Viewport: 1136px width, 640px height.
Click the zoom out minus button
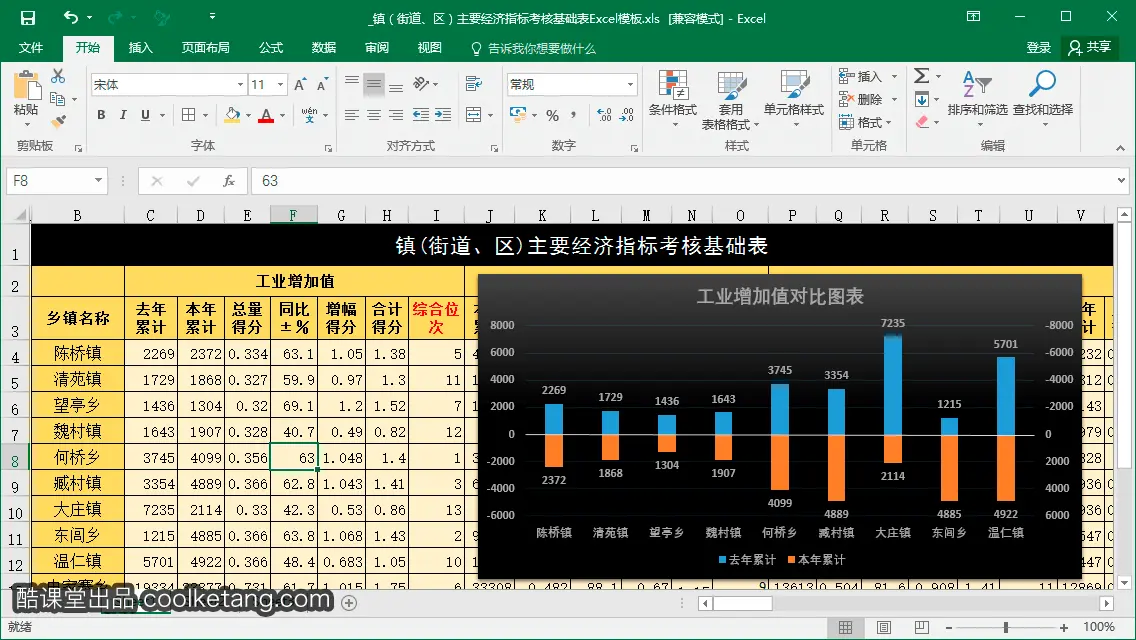949,628
